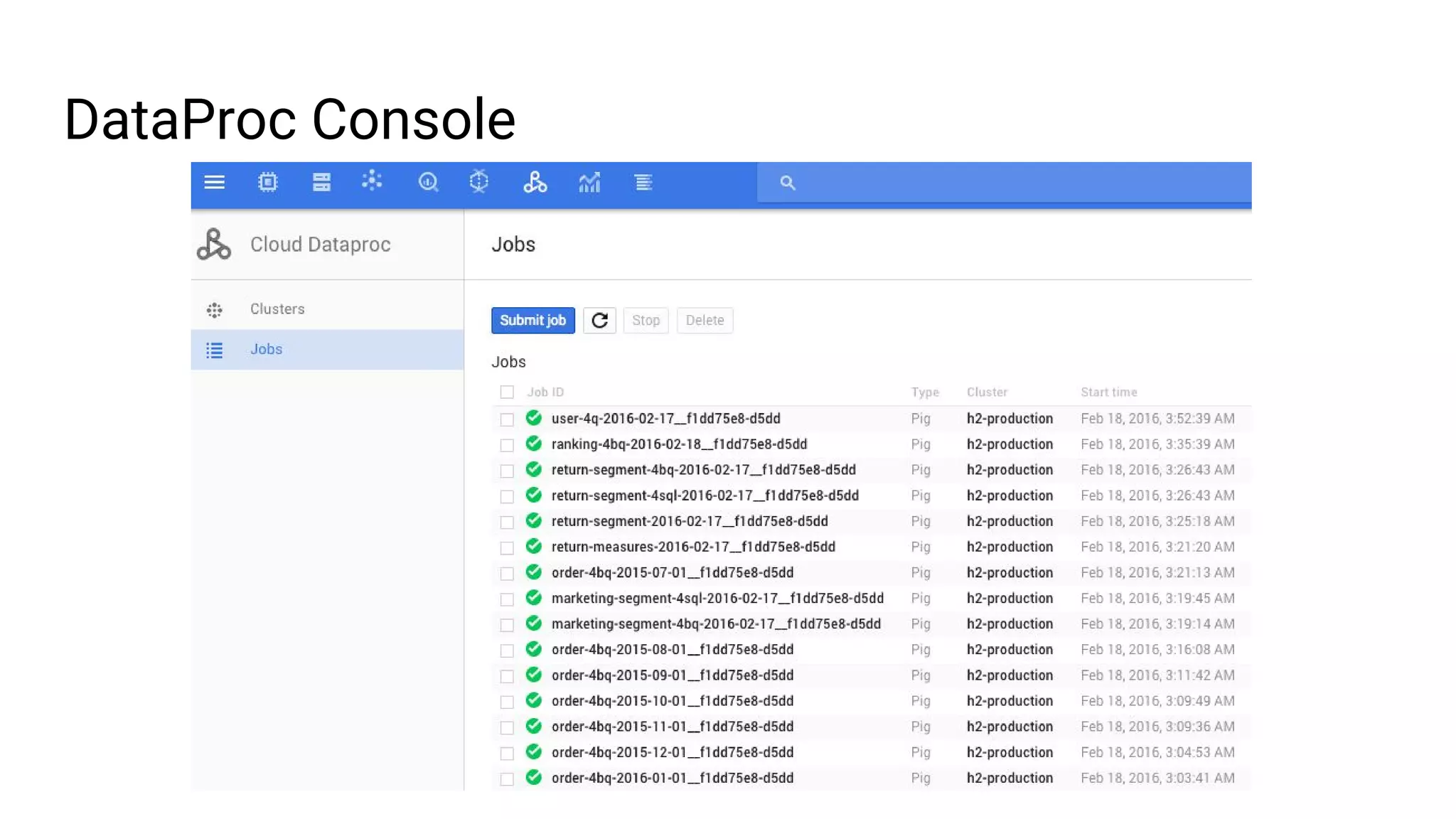Image resolution: width=1456 pixels, height=819 pixels.
Task: Check the ranking-4bq-2016-02-18 job checkbox
Action: pos(507,445)
